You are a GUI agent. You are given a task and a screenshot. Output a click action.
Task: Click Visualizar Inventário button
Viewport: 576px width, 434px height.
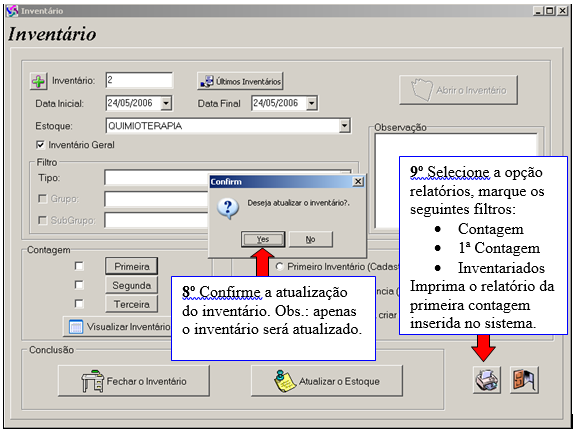tap(118, 327)
